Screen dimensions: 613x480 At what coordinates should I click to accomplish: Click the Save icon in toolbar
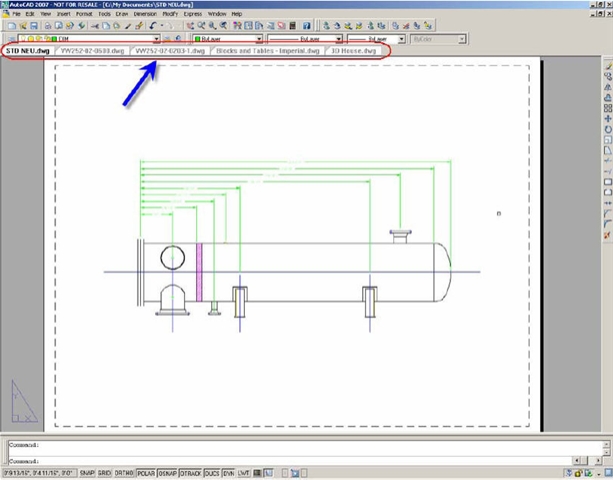click(34, 26)
